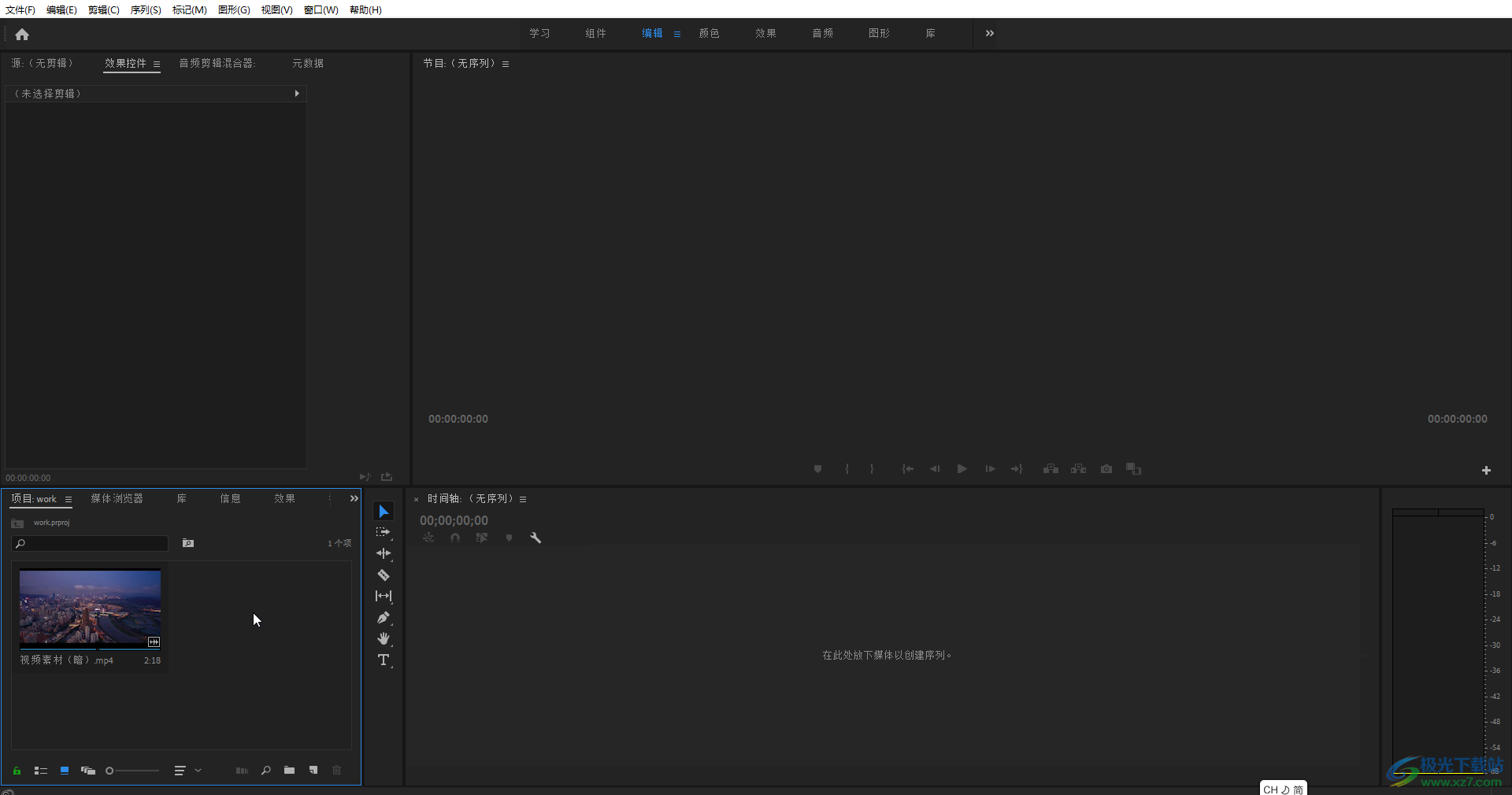The width and height of the screenshot is (1512, 795).
Task: Create new search bin from query
Action: coord(188,543)
